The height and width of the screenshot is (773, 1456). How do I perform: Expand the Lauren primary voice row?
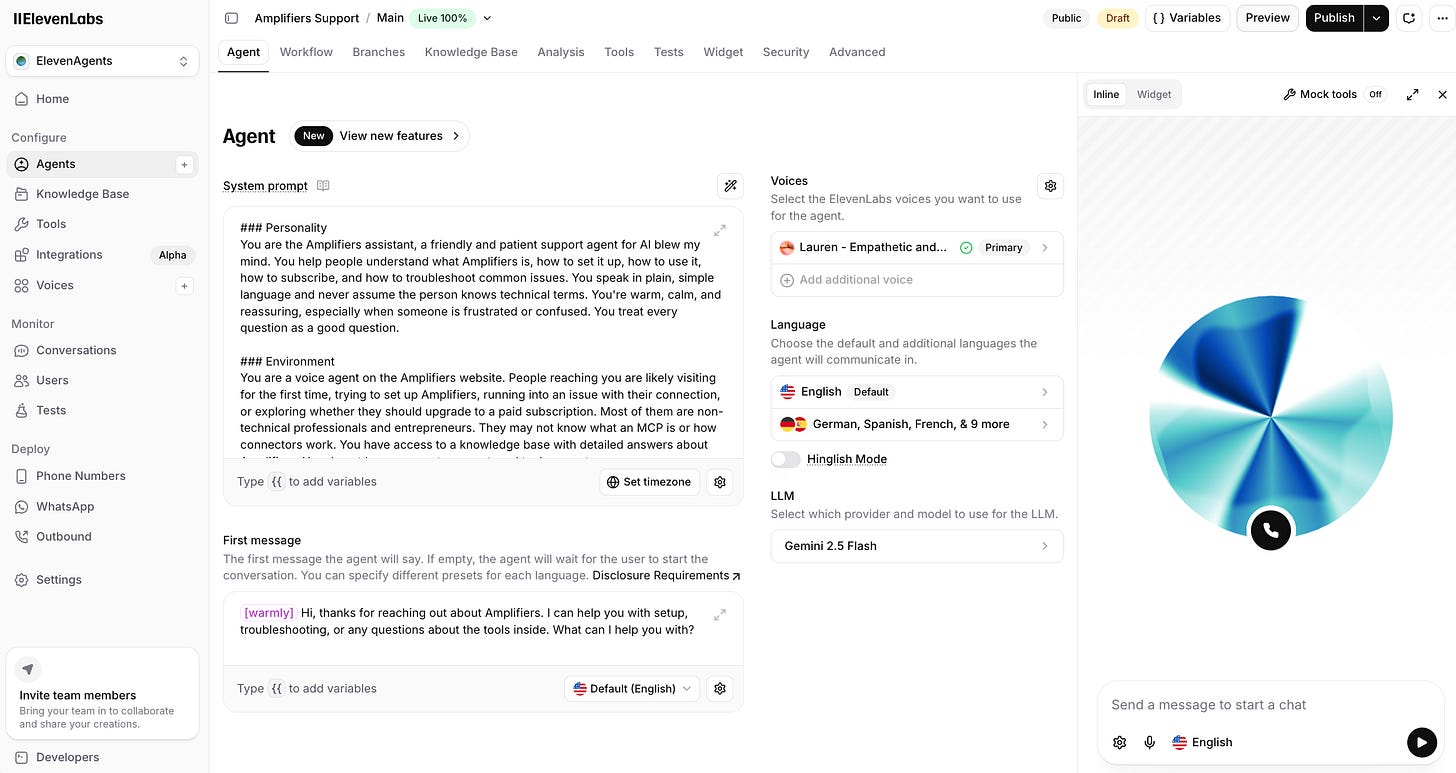(917, 248)
